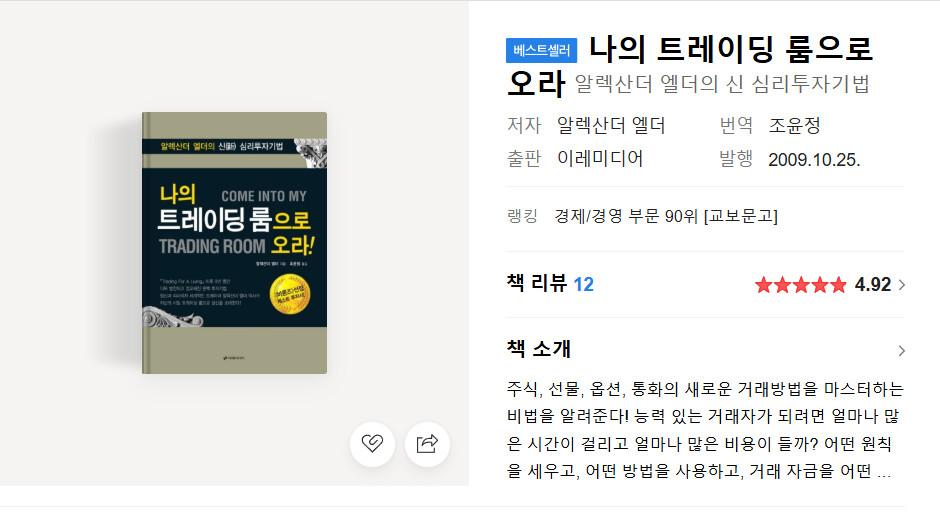Click the book description paragraph text
Screen dimensions: 940x513
click(x=705, y=430)
